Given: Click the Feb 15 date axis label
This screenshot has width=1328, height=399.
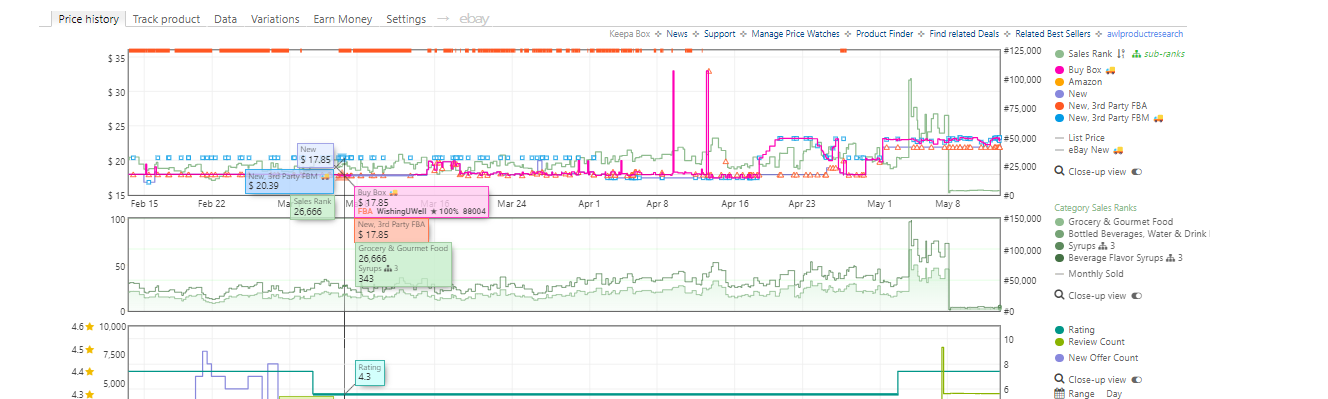Looking at the screenshot, I should 144,203.
